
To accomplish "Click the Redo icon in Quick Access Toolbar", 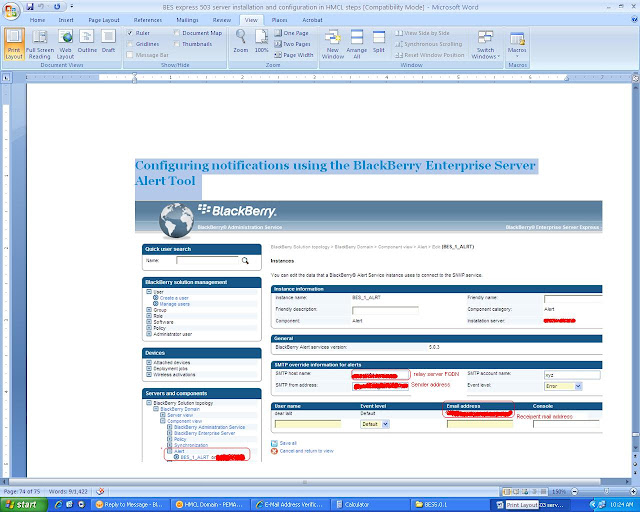I will click(57, 7).
